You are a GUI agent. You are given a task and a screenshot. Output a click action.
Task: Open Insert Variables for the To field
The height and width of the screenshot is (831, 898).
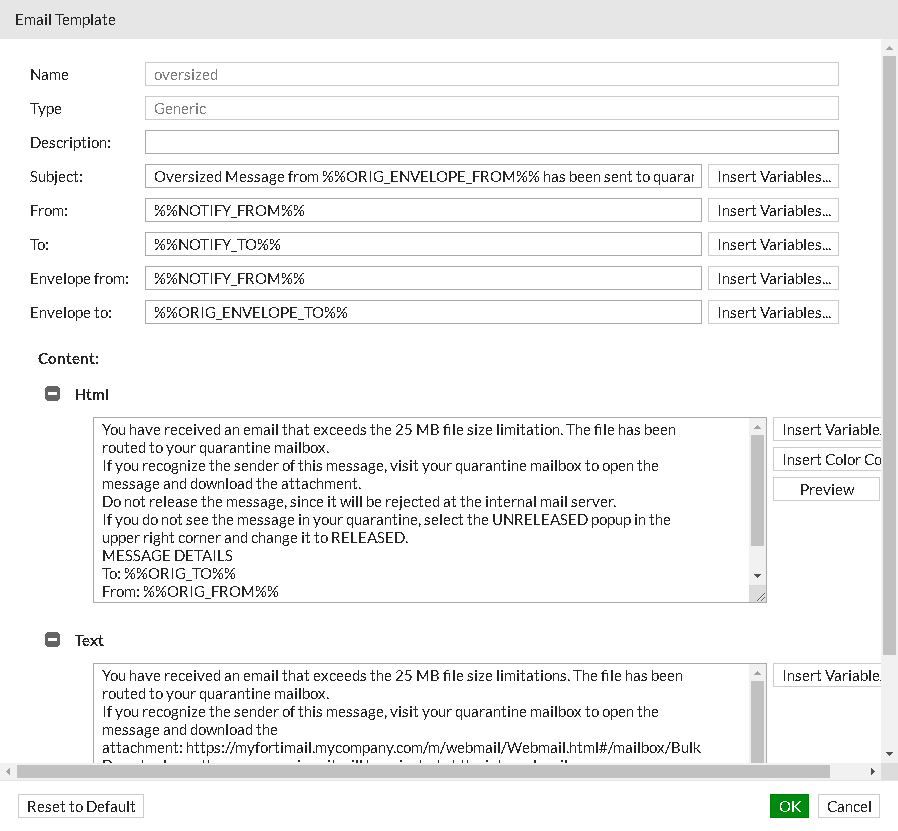point(773,244)
